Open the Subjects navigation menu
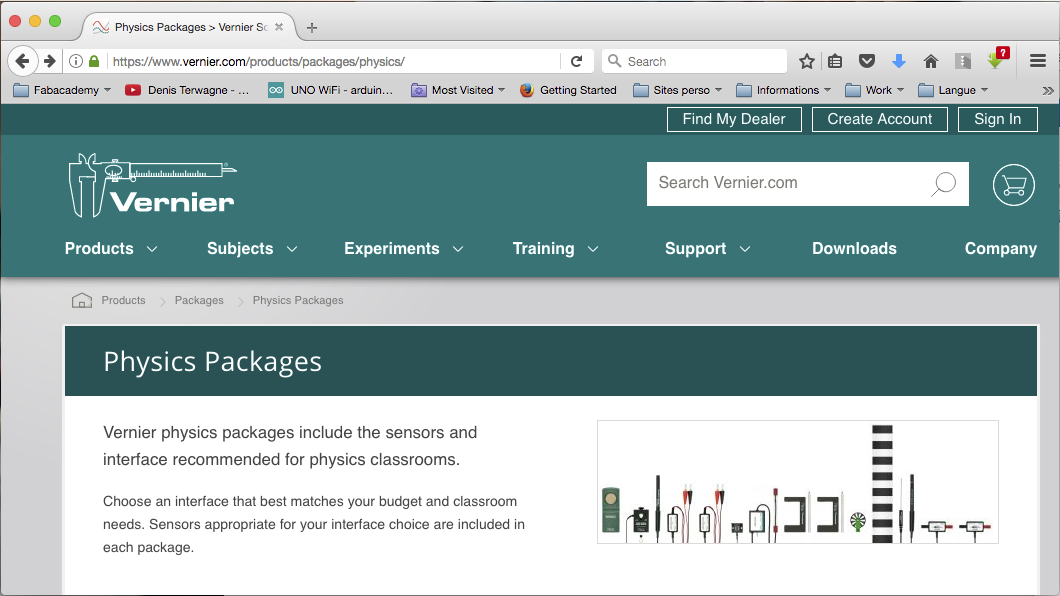 [252, 249]
